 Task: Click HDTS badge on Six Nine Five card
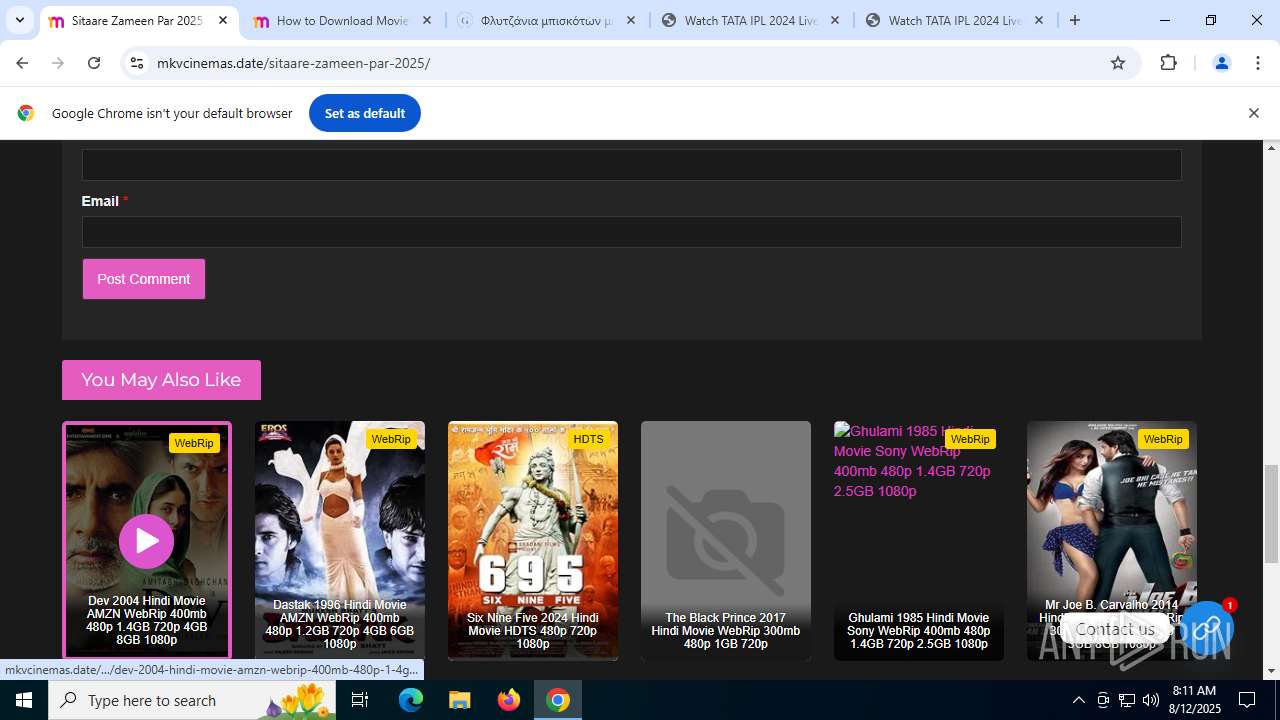point(589,439)
